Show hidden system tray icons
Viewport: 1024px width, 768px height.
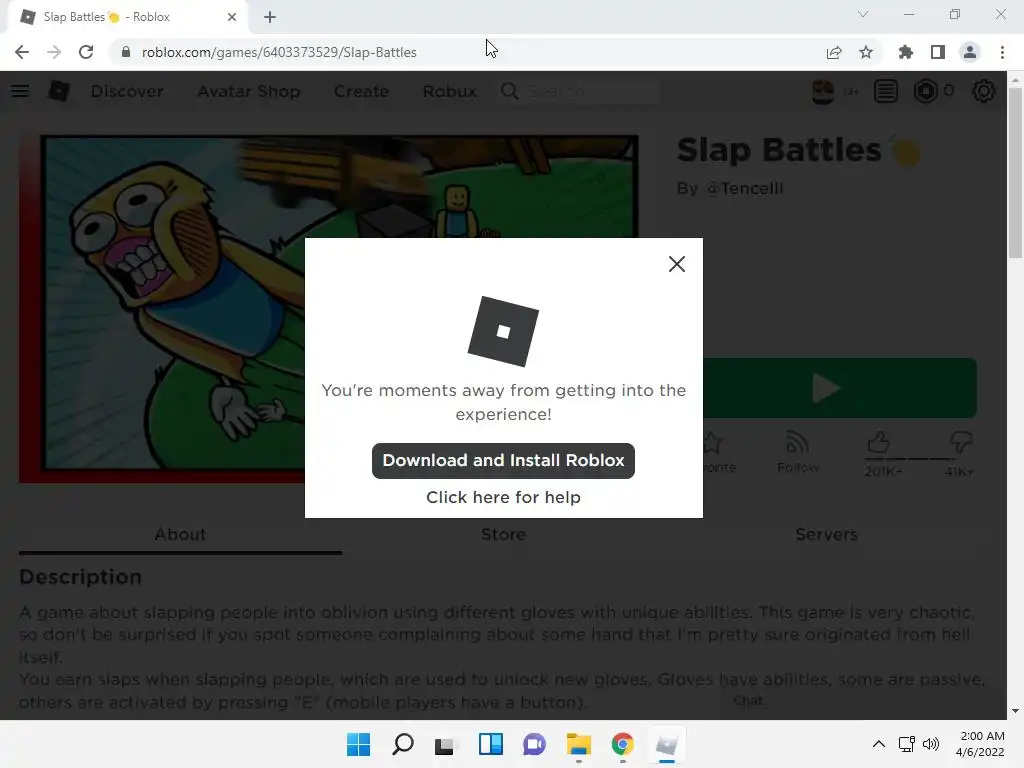pyautogui.click(x=879, y=744)
